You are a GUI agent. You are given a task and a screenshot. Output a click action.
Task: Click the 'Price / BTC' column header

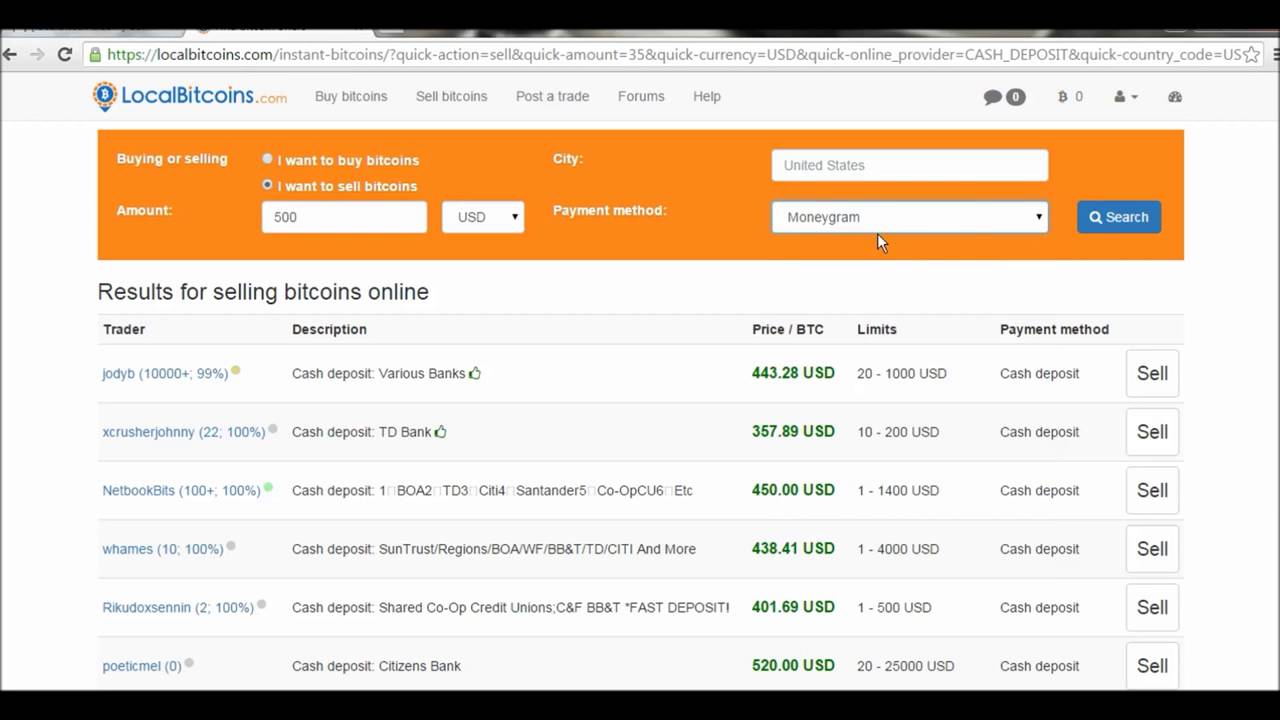click(x=788, y=329)
